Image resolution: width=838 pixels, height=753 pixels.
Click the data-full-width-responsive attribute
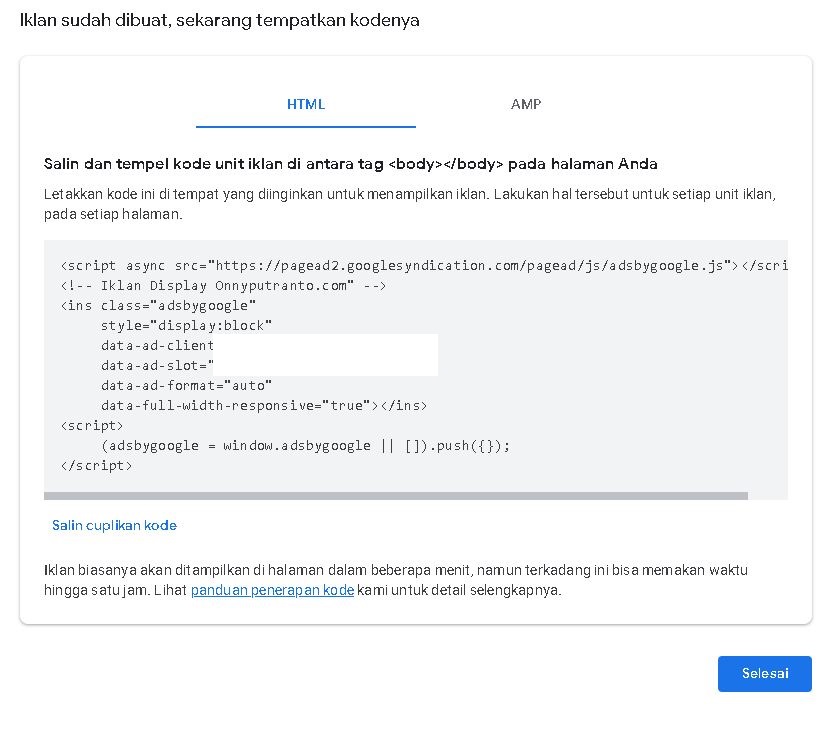[x=262, y=405]
